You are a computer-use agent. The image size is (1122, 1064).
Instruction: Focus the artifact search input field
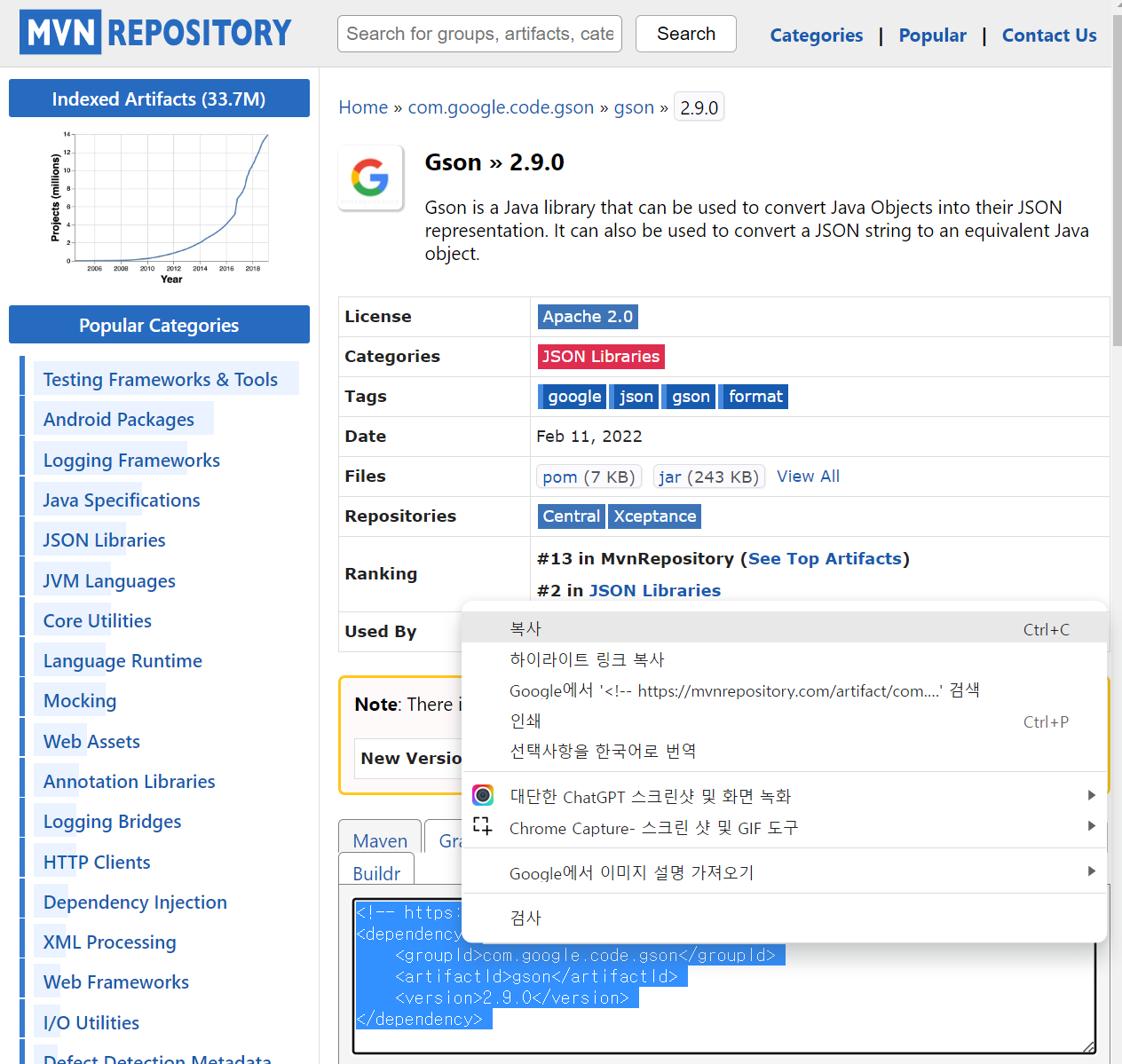pos(479,34)
